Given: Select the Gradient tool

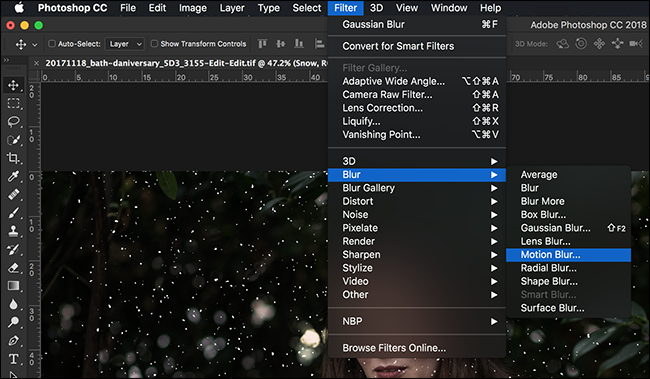Looking at the screenshot, I should [x=13, y=286].
